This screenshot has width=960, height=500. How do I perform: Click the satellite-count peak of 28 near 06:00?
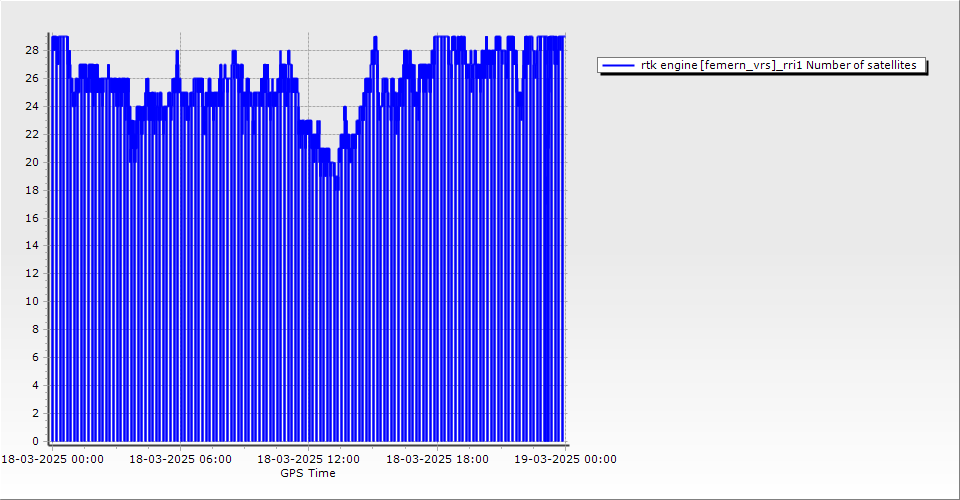tap(178, 51)
